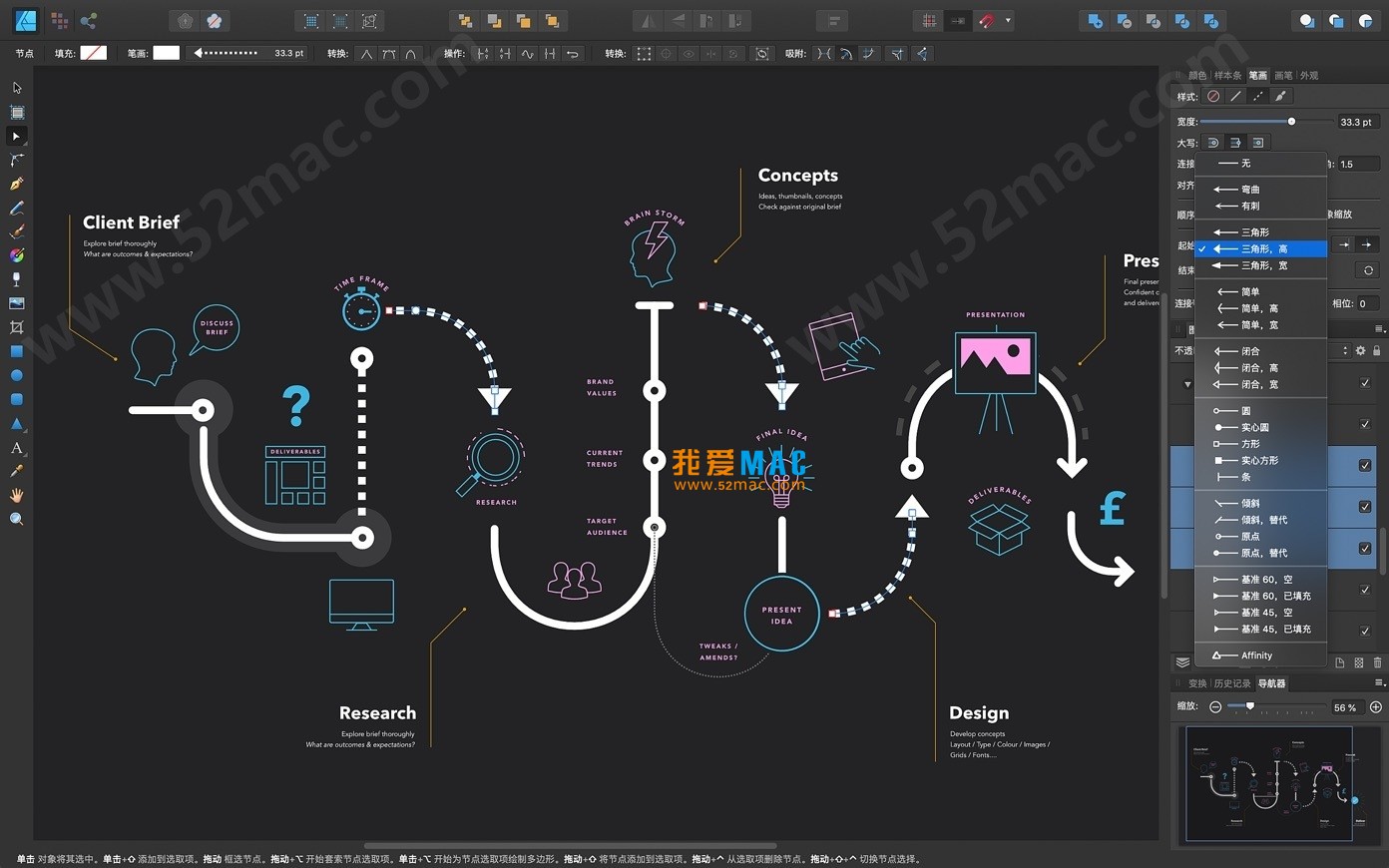Switch to 颜色 panel tab

point(1197,76)
